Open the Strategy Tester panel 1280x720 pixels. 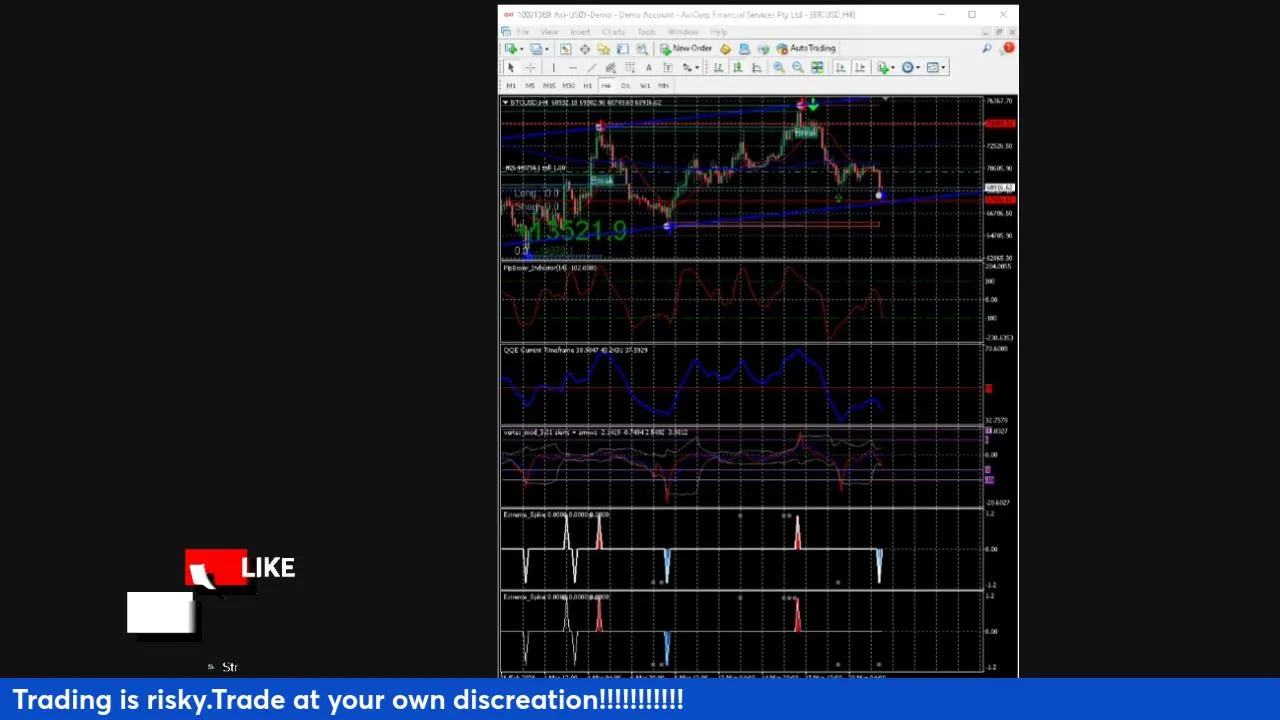point(642,48)
